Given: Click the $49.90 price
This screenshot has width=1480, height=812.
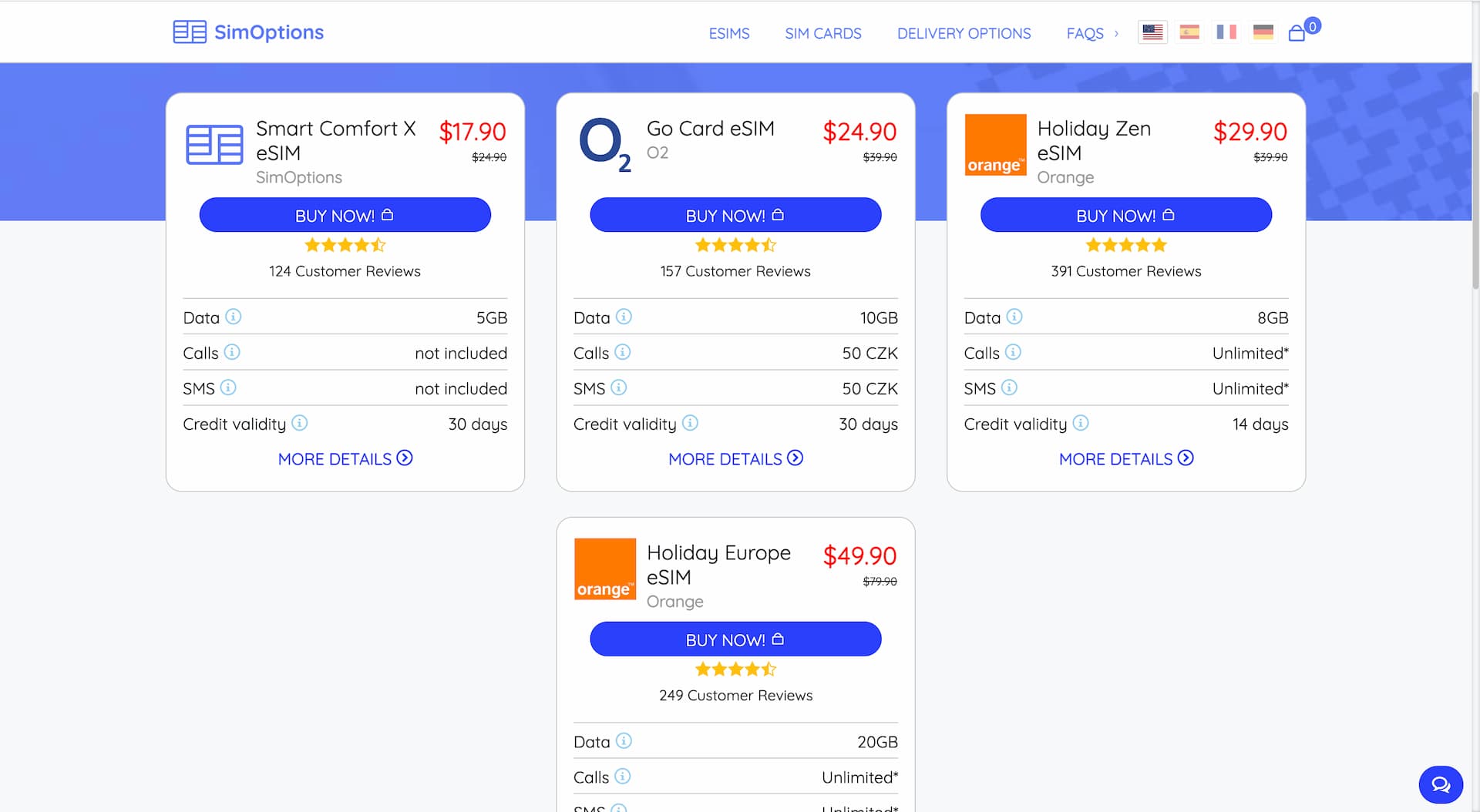Looking at the screenshot, I should tap(859, 556).
